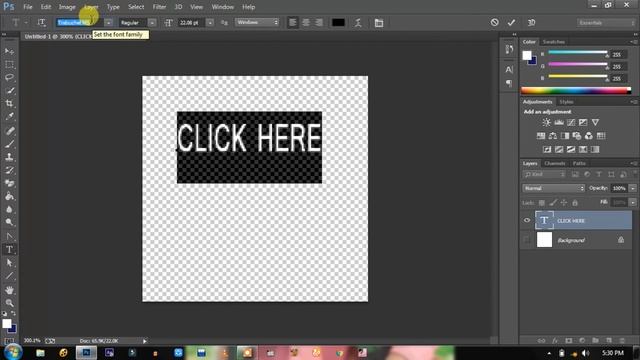The image size is (640, 360).
Task: Right align the text
Action: coord(319,23)
